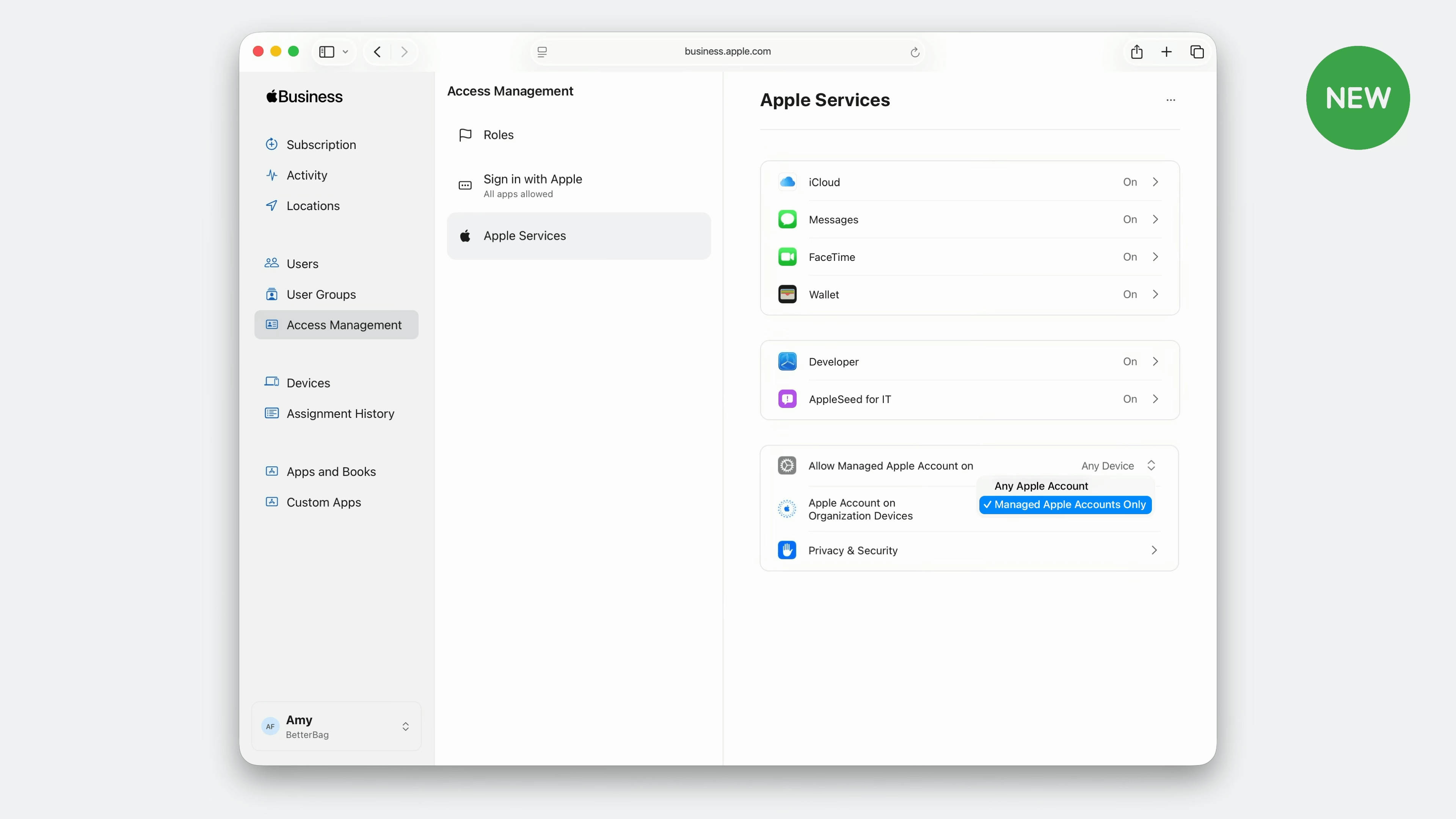
Task: Click the business.apple.com address field
Action: click(x=728, y=52)
